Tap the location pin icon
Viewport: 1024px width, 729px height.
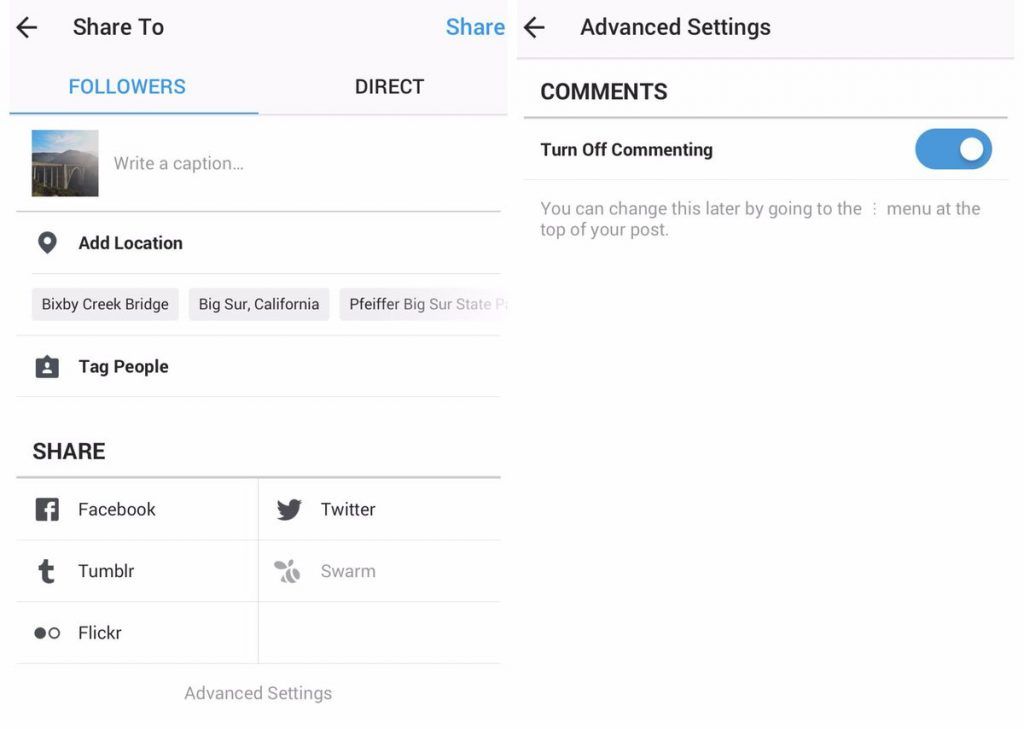click(47, 243)
